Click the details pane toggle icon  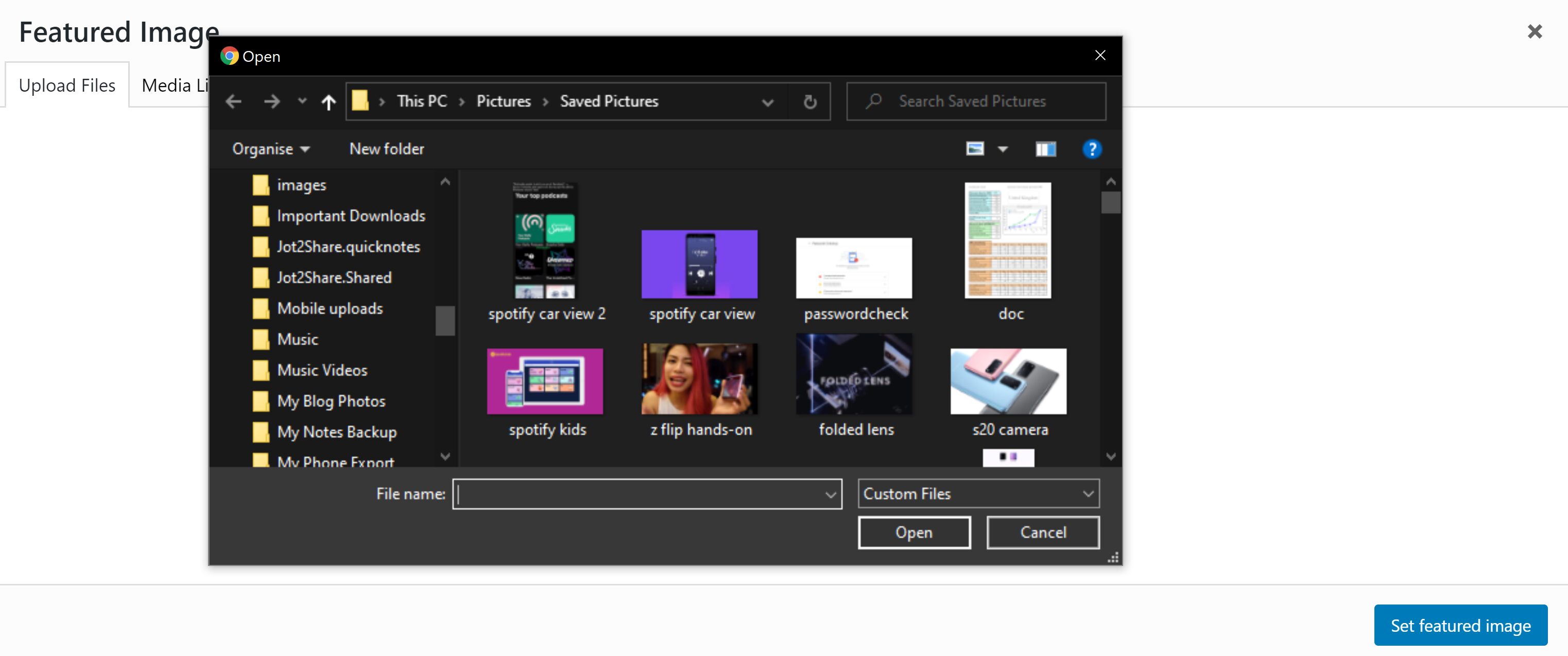click(1044, 149)
